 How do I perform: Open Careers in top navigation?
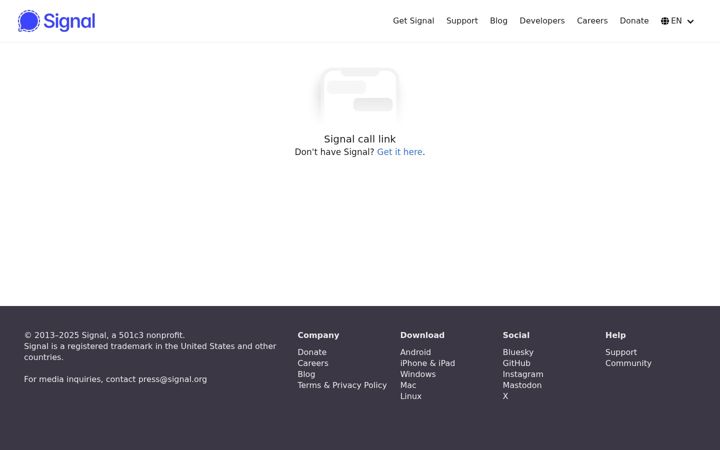[x=592, y=21]
